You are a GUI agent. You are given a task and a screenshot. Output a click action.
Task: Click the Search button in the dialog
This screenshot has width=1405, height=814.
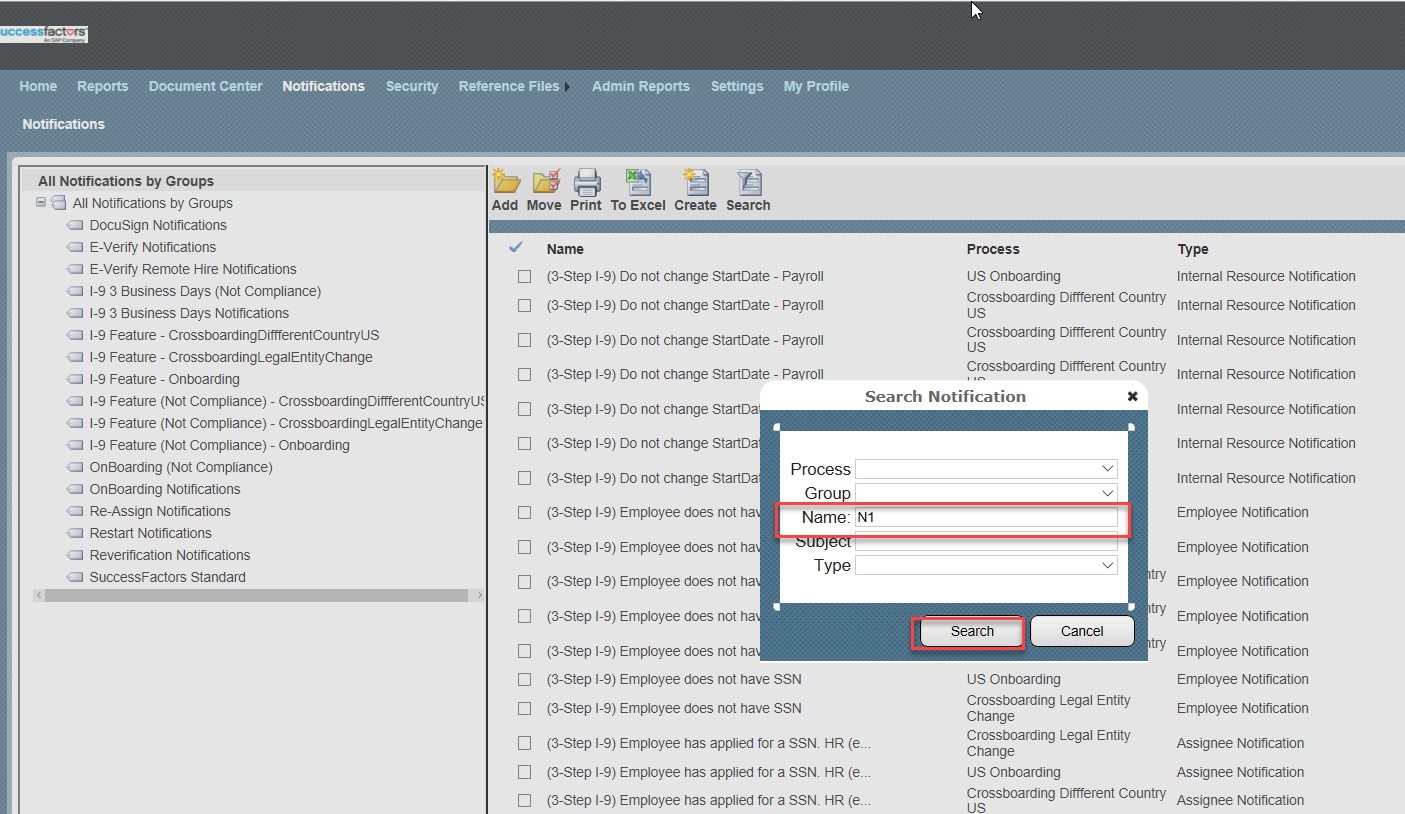pyautogui.click(x=972, y=631)
